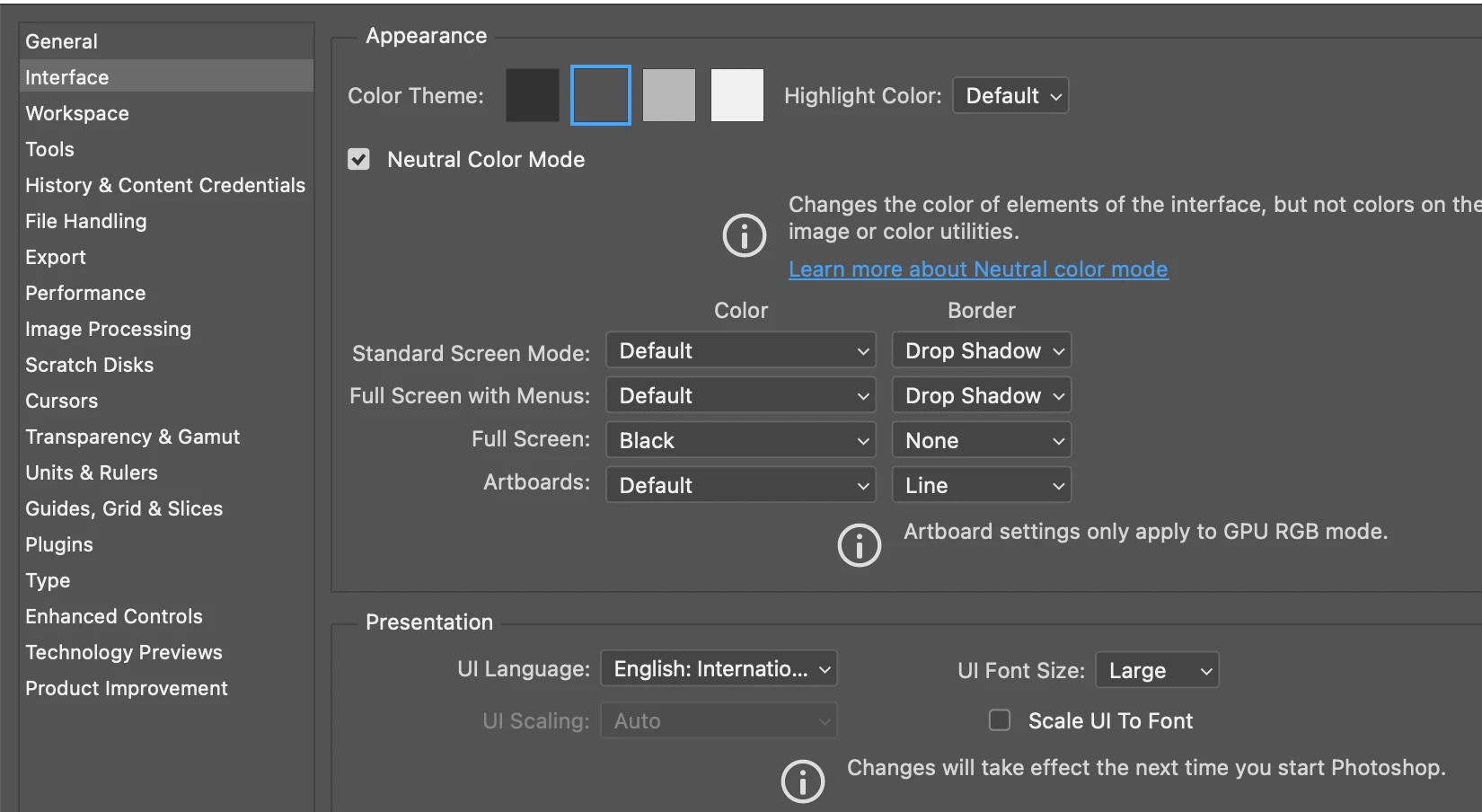Click the info icon beside Neutral Color description
1482x812 pixels.
[x=744, y=235]
